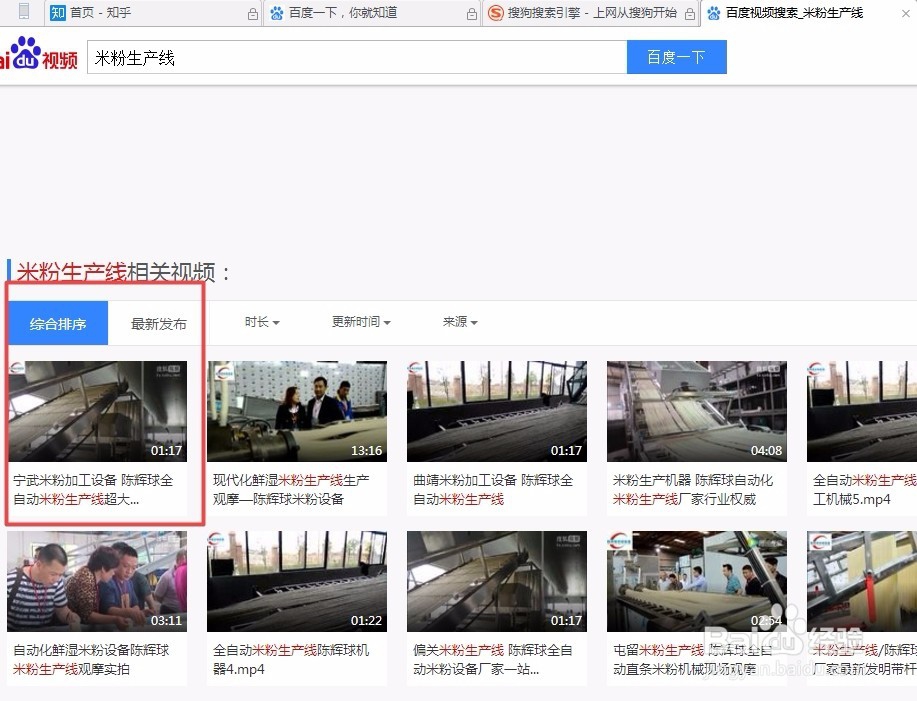The height and width of the screenshot is (701, 917).
Task: Enable 综合排序 sorting
Action: (x=57, y=323)
